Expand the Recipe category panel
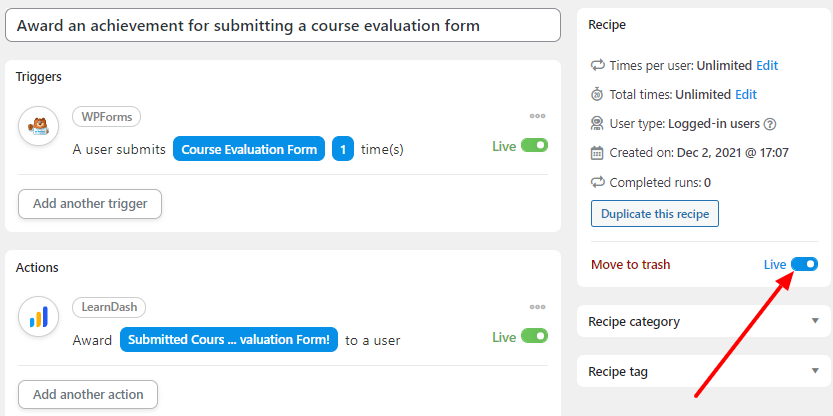This screenshot has height=416, width=833. pyautogui.click(x=815, y=321)
